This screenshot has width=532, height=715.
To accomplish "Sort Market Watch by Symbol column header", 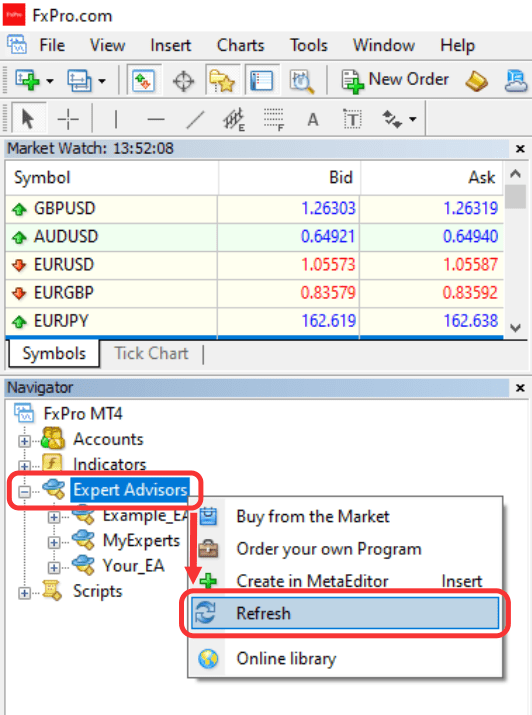I will click(x=112, y=177).
